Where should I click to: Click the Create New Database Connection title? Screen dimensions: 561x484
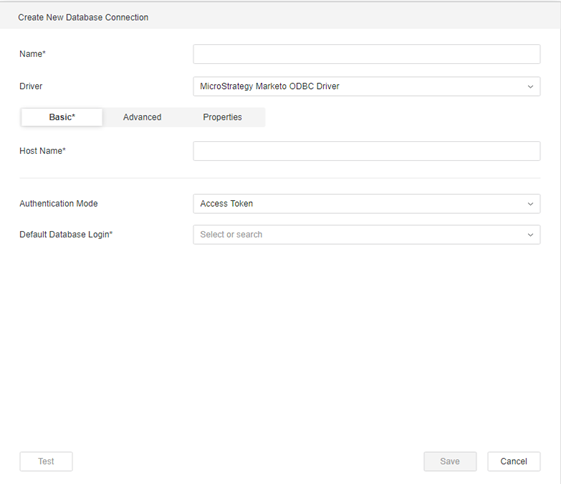pyautogui.click(x=83, y=18)
